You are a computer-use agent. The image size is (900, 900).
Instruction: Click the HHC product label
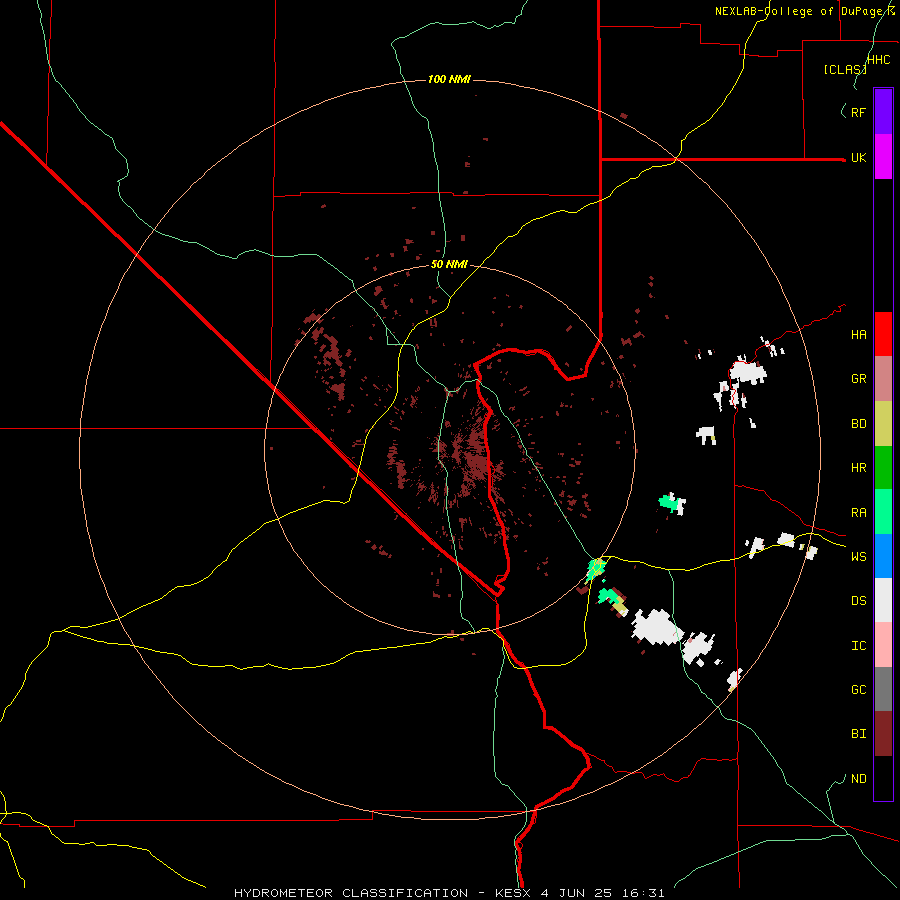879,60
